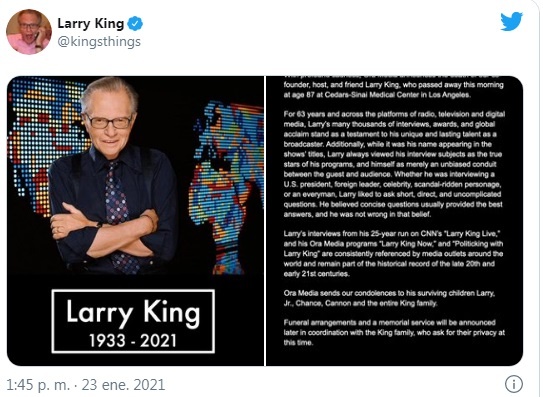Viewport: 543px width, 397px height.
Task: Click the blue verified badge
Action: [135, 24]
